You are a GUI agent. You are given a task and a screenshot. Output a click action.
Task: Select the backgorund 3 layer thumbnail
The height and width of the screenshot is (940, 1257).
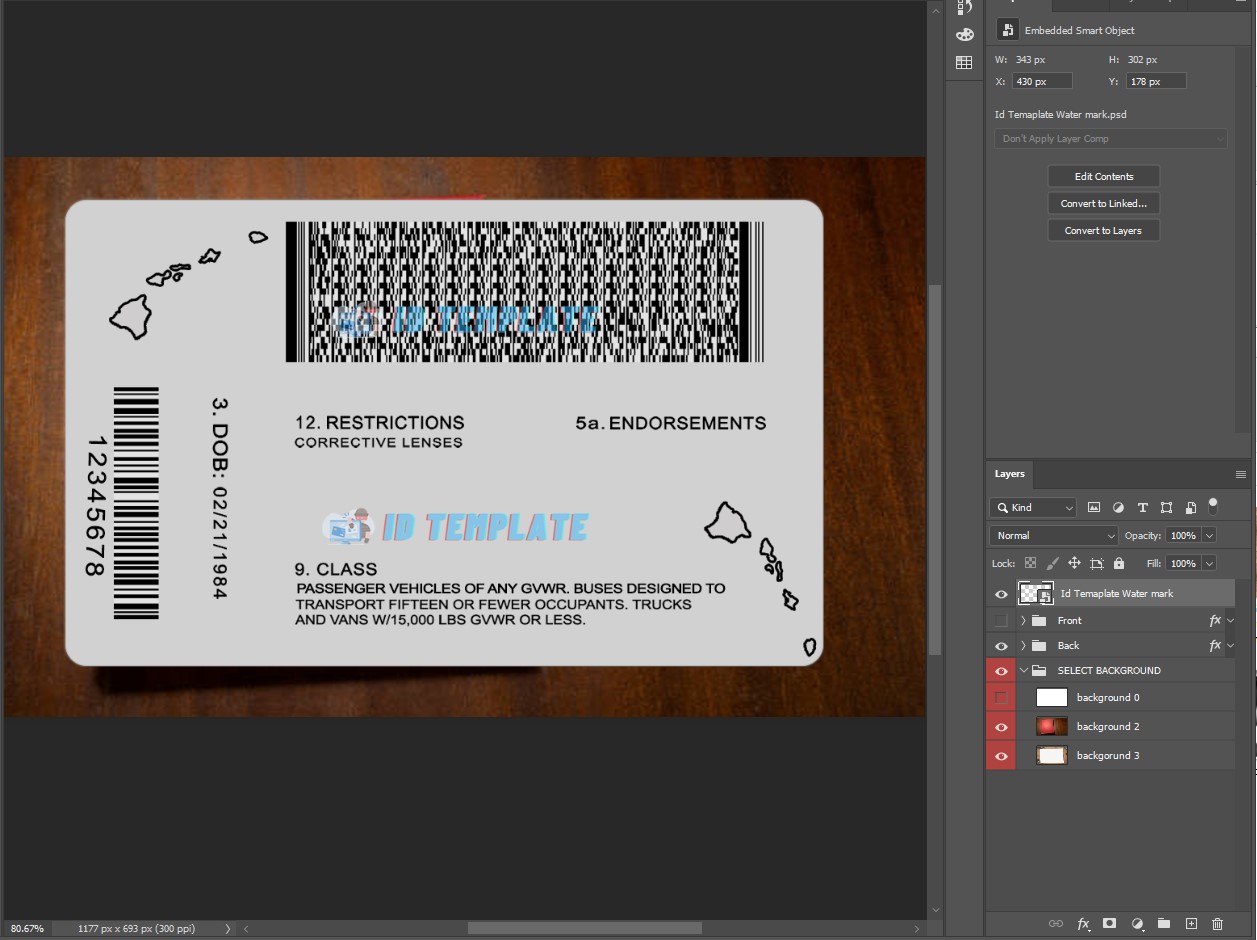pos(1052,756)
